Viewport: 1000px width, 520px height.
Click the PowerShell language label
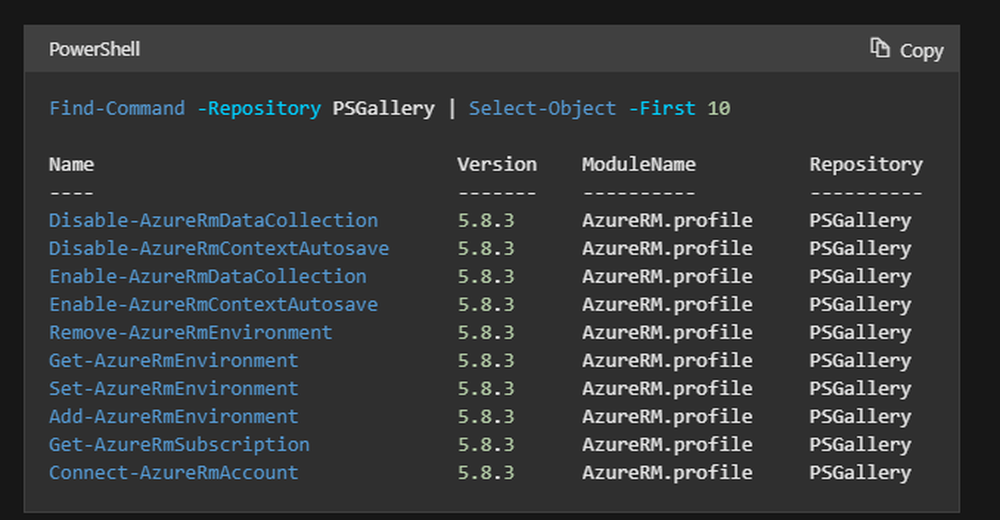[x=94, y=49]
